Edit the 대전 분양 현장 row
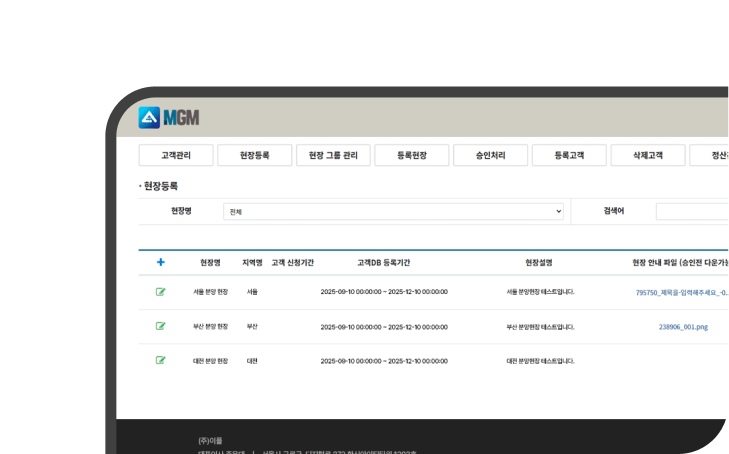 pos(160,360)
